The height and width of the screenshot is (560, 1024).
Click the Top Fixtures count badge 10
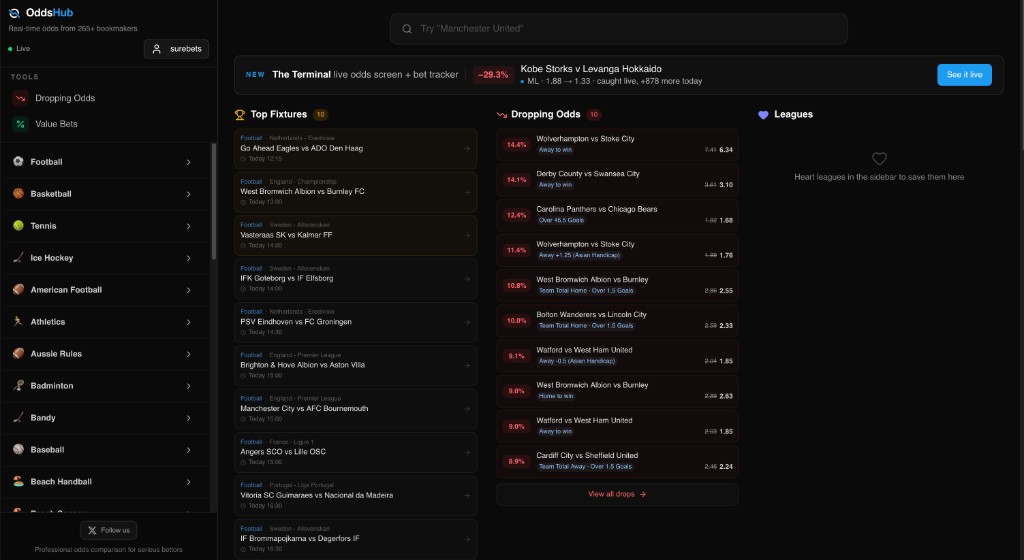tap(320, 115)
